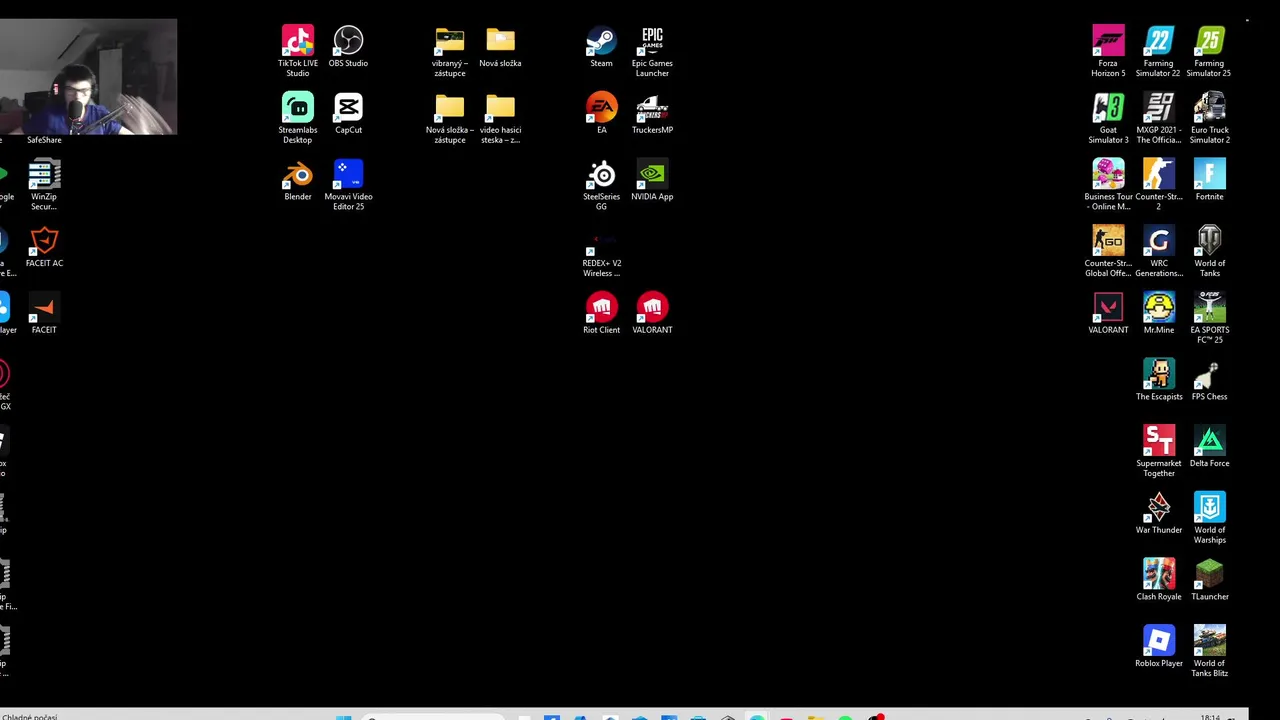Select the Movavi Video Editor 25 icon
Viewport: 1280px width, 720px height.
tap(348, 175)
